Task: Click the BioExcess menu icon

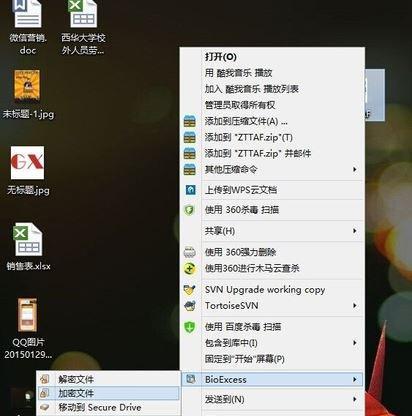Action: (190, 379)
